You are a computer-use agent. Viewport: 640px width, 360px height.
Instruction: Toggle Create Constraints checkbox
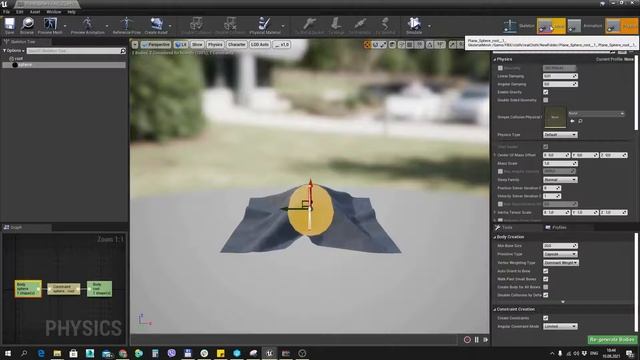(x=546, y=318)
